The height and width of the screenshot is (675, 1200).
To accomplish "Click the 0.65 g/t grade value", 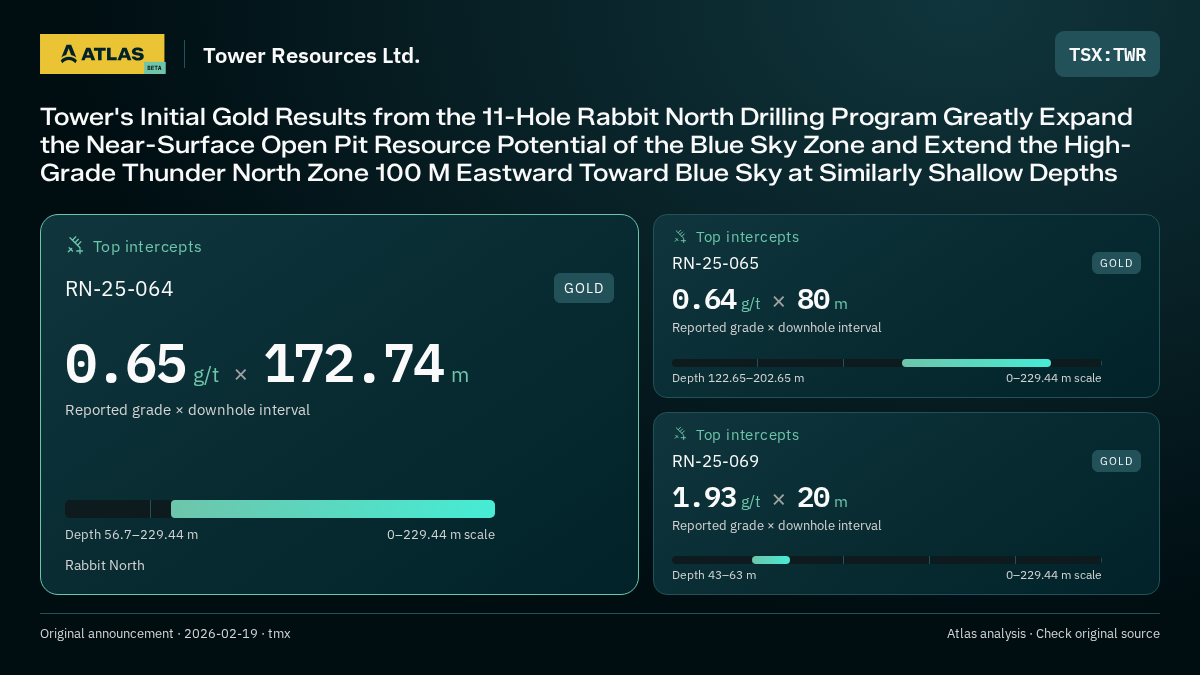I will tap(142, 365).
